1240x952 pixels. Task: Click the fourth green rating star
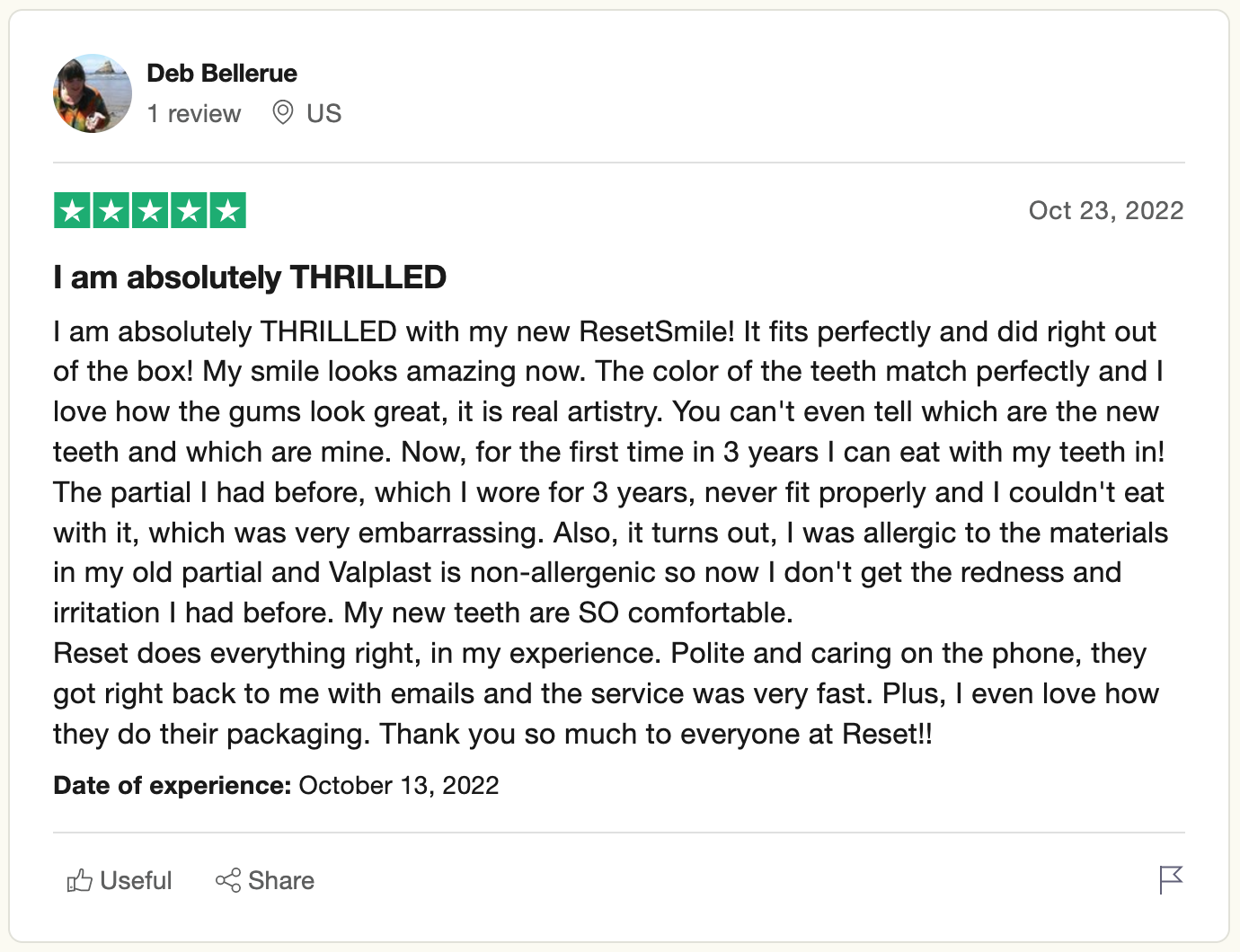coord(189,211)
